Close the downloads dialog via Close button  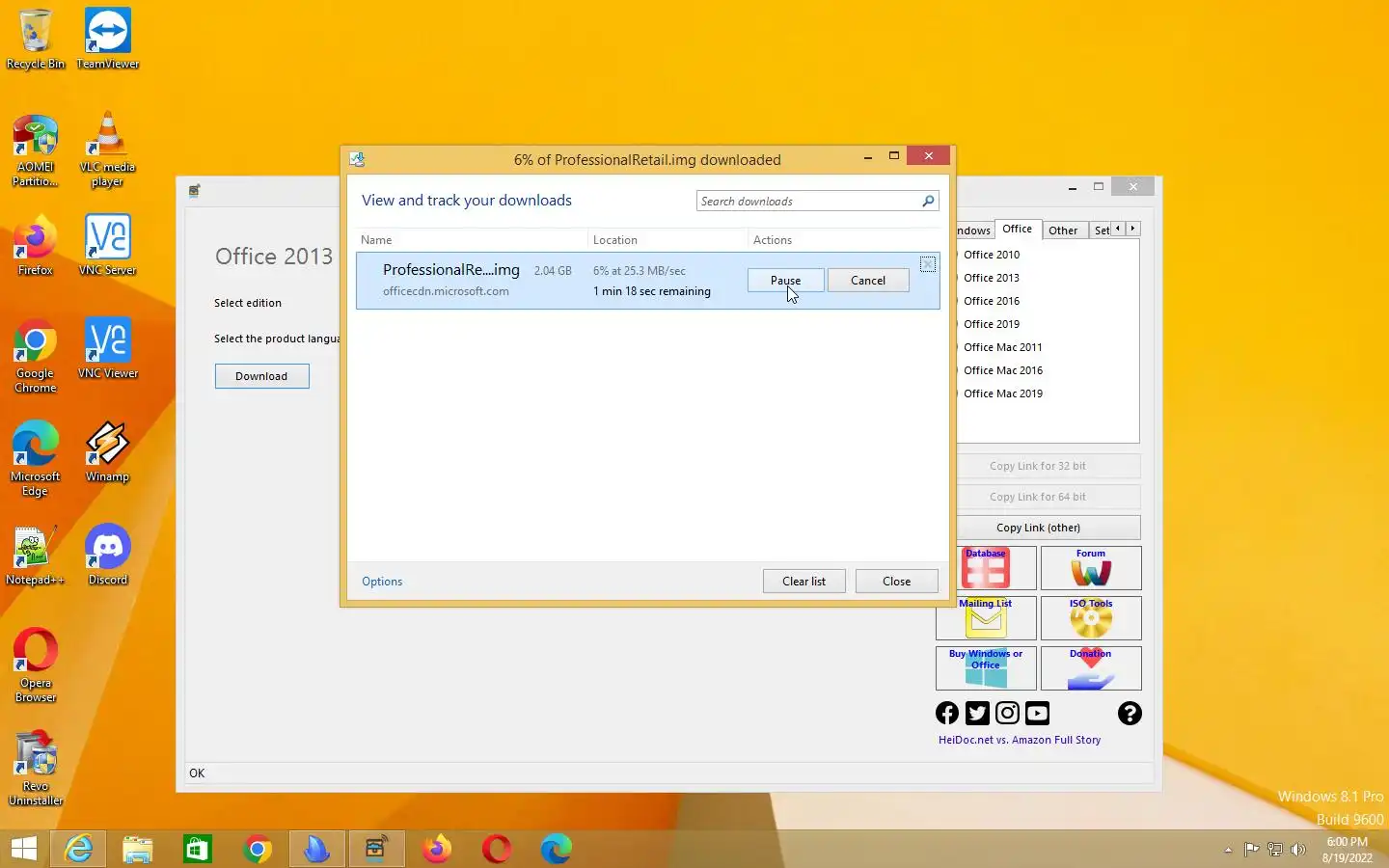pos(896,582)
